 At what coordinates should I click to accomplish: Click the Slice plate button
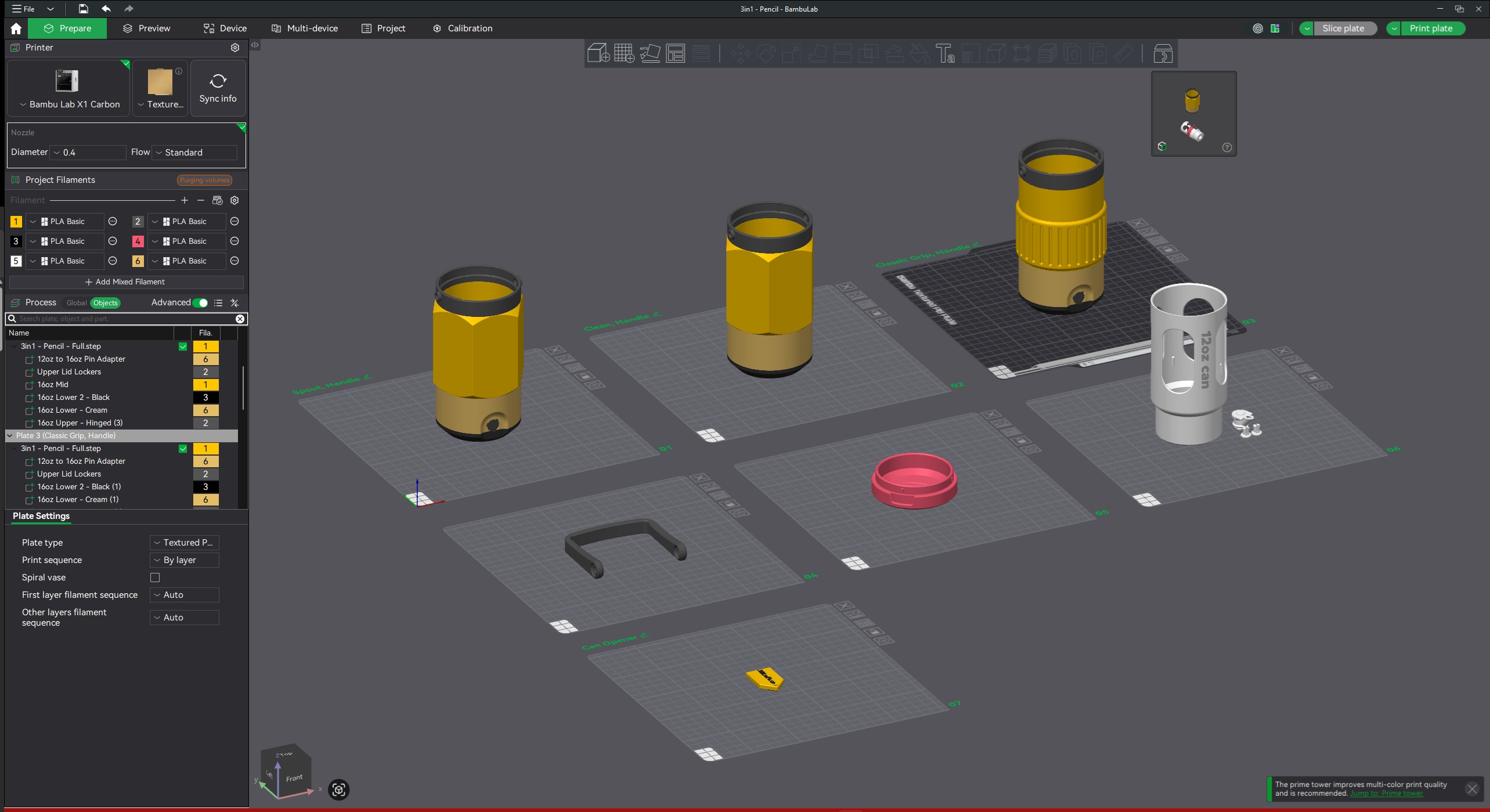tap(1345, 28)
